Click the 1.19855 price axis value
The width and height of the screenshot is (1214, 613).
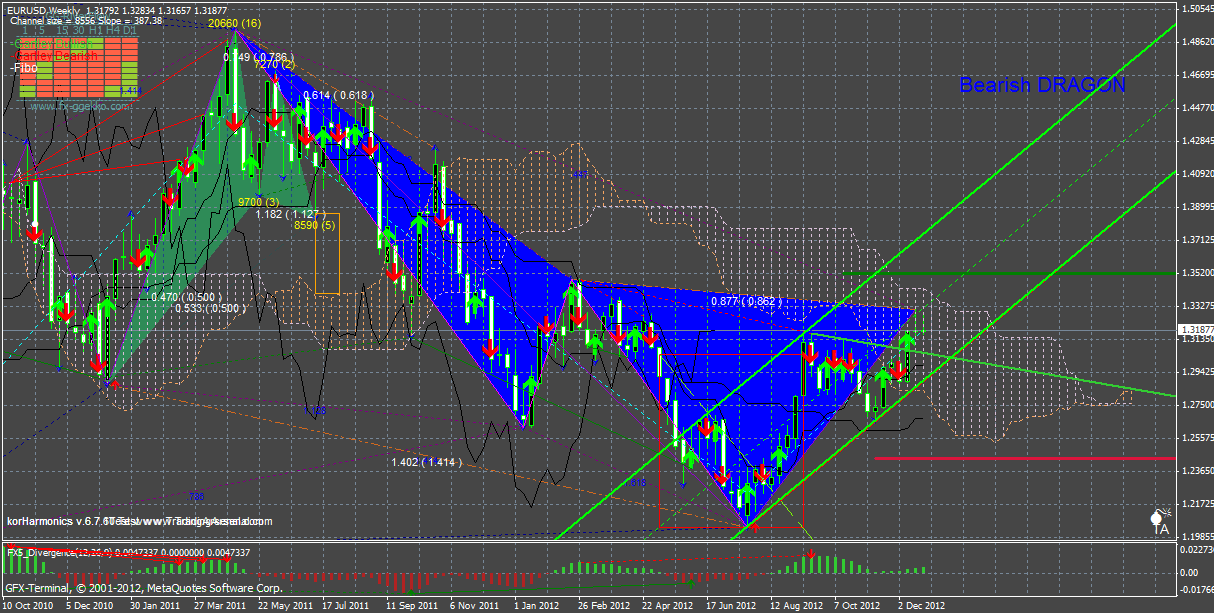pos(1196,535)
